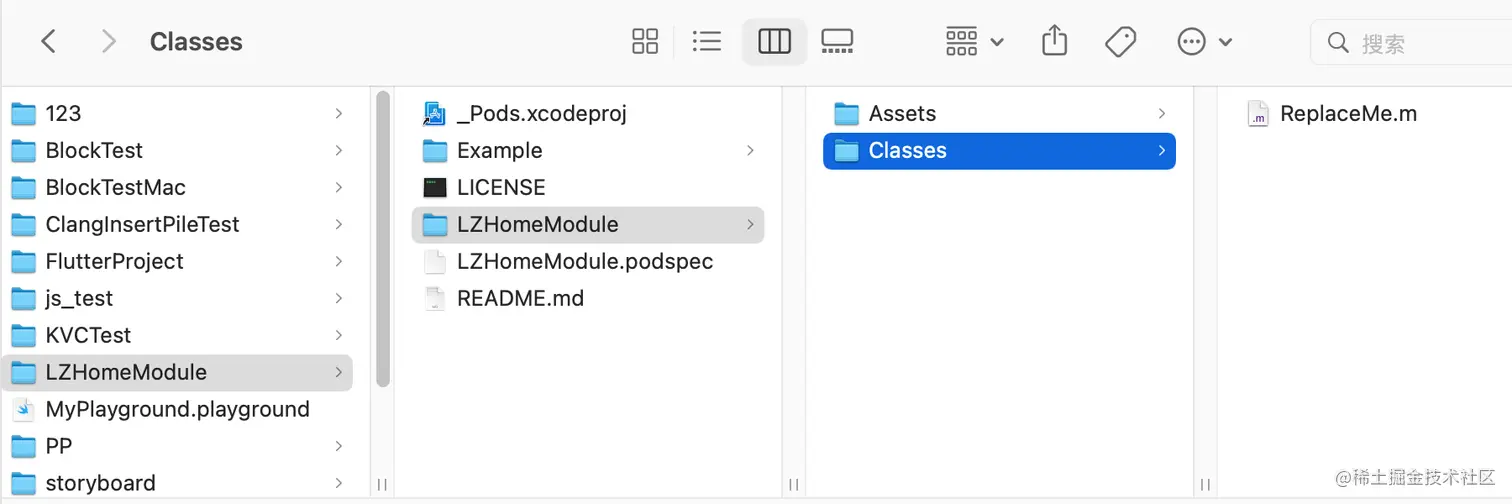The image size is (1512, 504).
Task: Switch to column view
Action: point(774,41)
